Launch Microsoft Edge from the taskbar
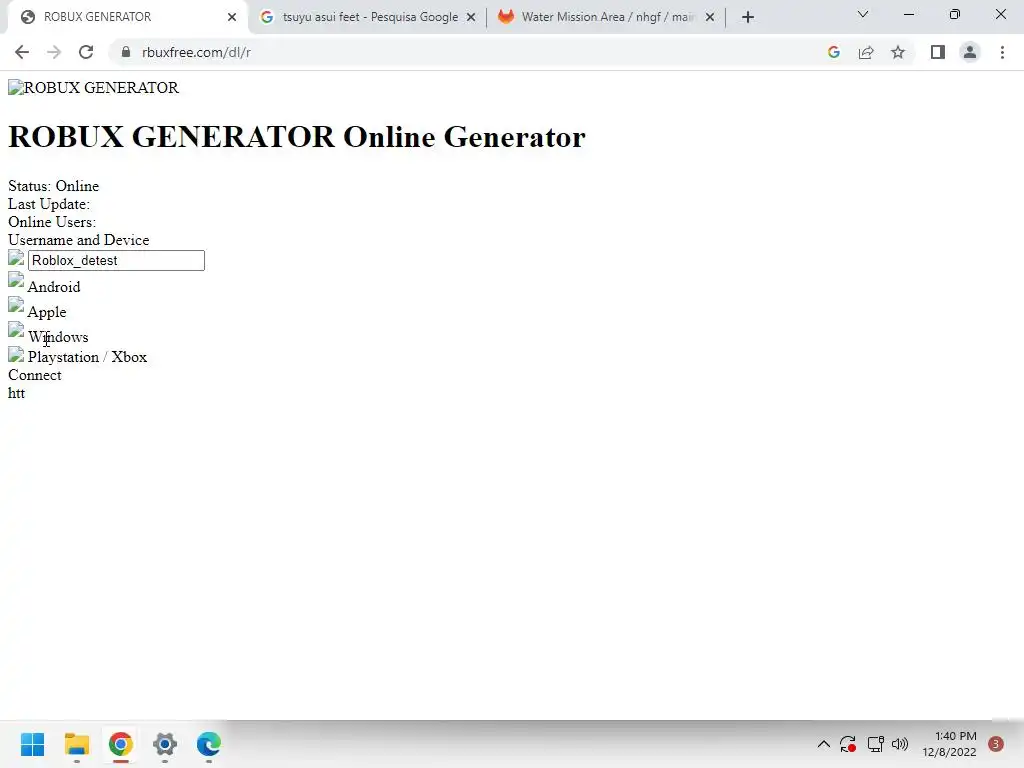The width and height of the screenshot is (1024, 768). pos(209,744)
